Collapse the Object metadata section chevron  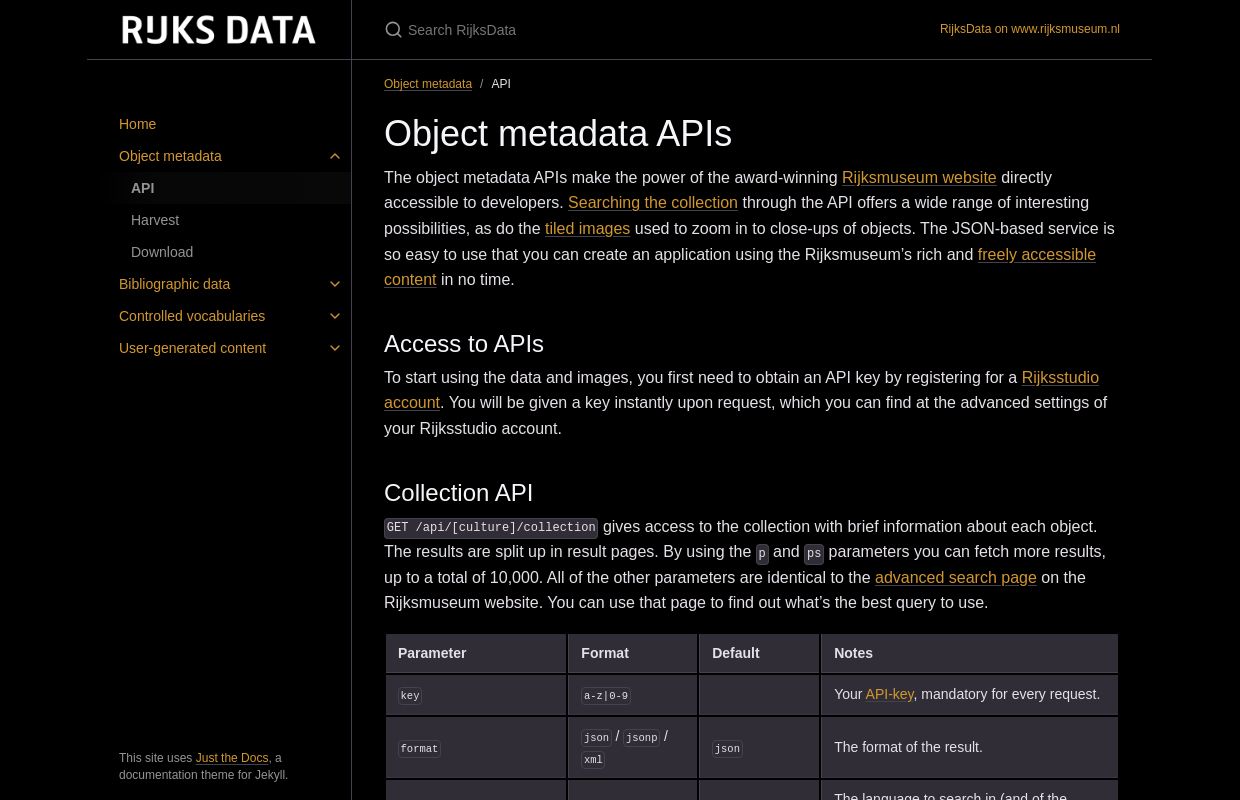[x=335, y=156]
